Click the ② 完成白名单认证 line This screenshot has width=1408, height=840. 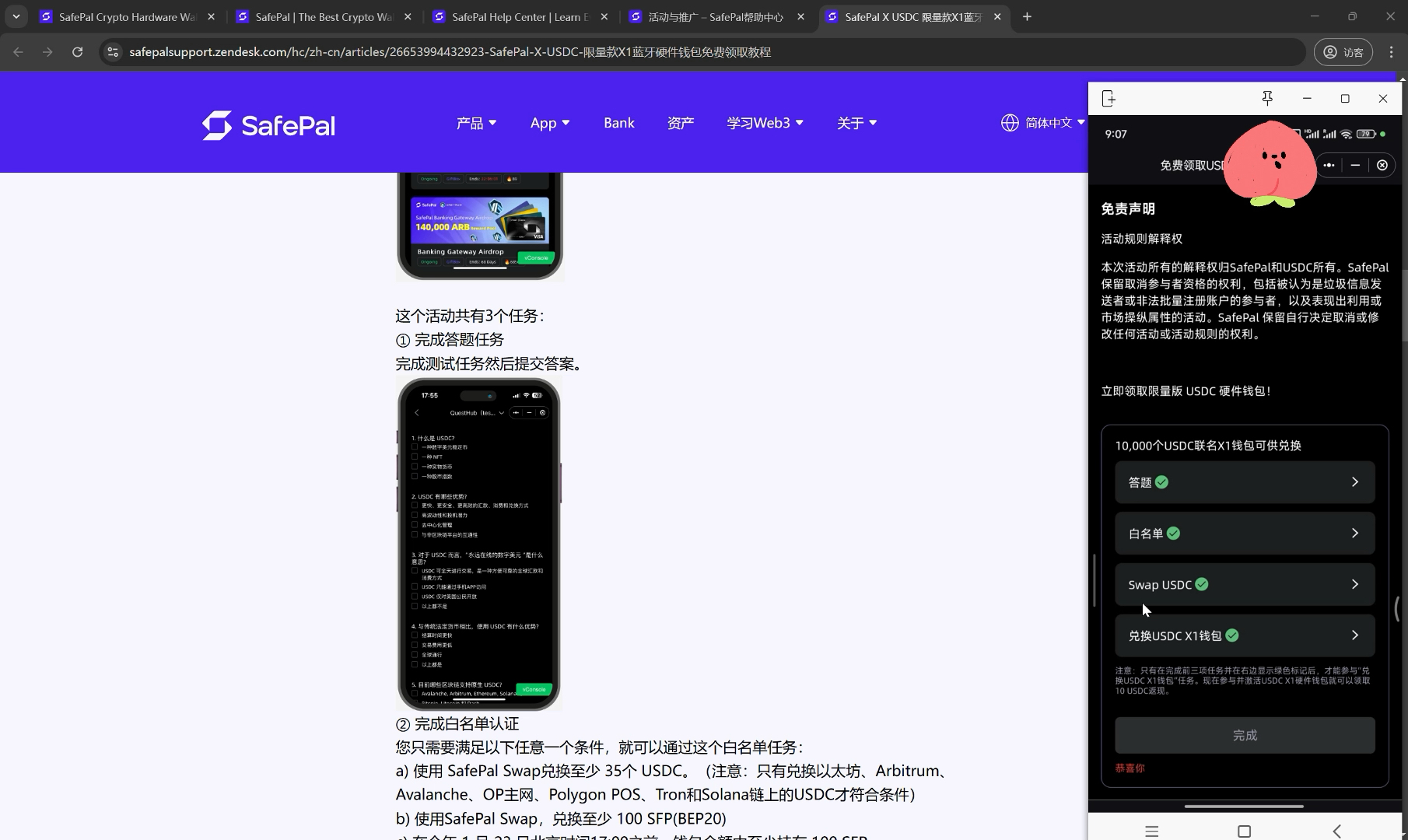coord(457,724)
